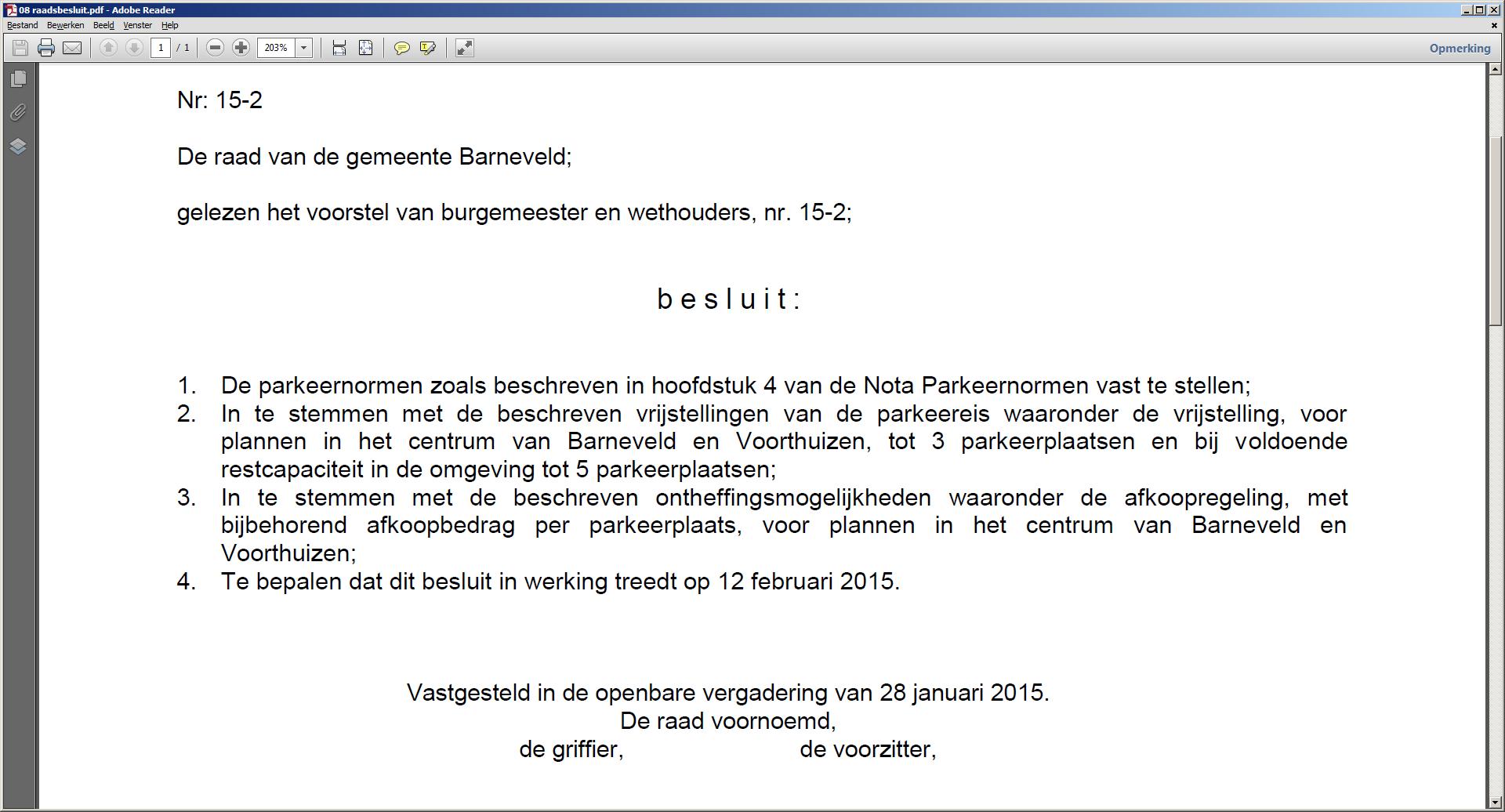Email the PDF using the envelope icon
This screenshot has width=1505, height=812.
[x=72, y=48]
